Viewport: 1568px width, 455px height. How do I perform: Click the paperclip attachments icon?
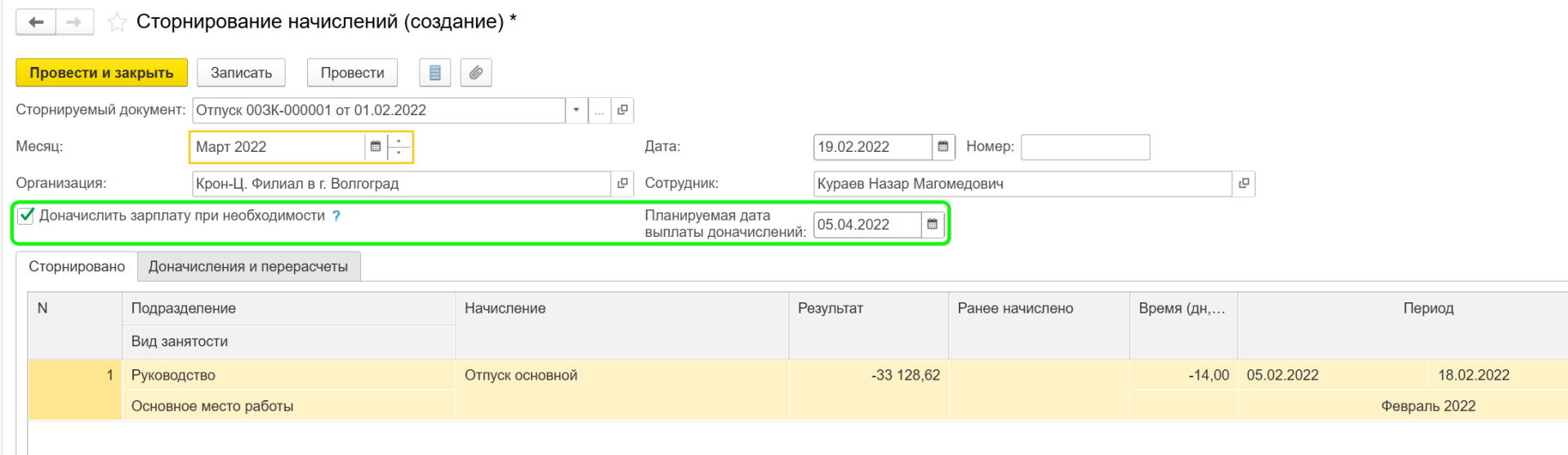point(475,73)
